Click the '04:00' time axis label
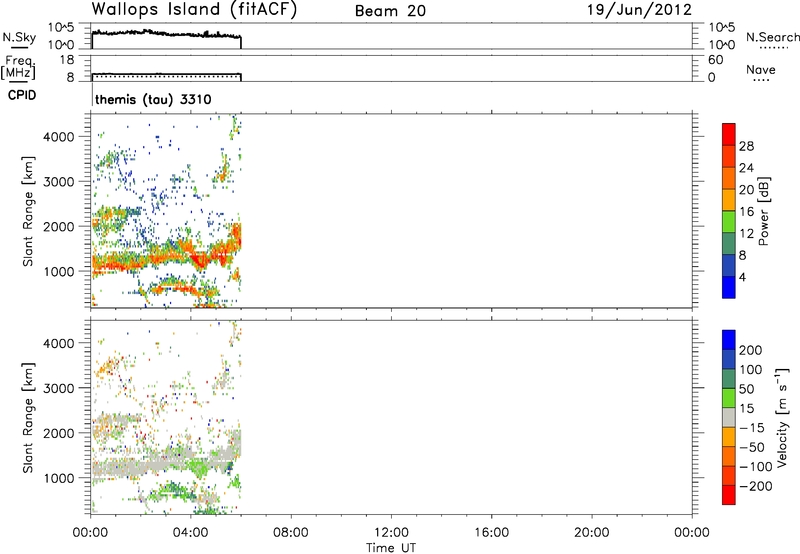 (x=191, y=533)
